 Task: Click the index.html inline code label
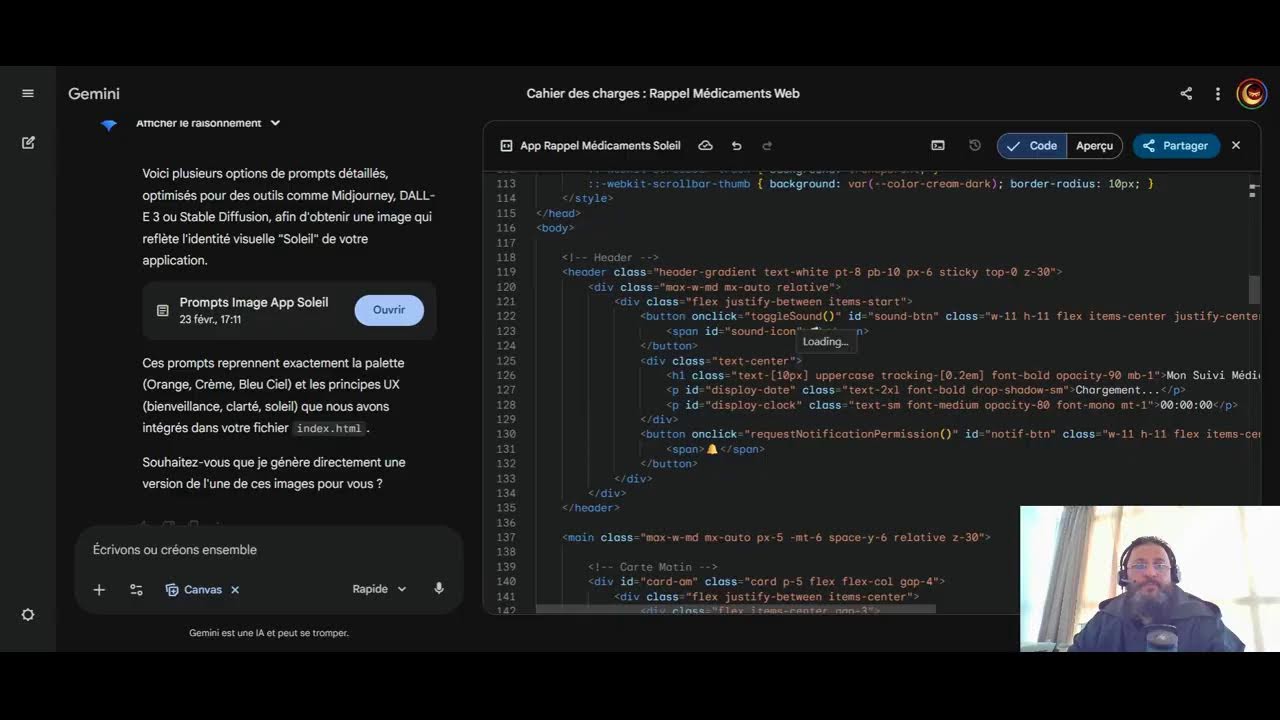329,428
